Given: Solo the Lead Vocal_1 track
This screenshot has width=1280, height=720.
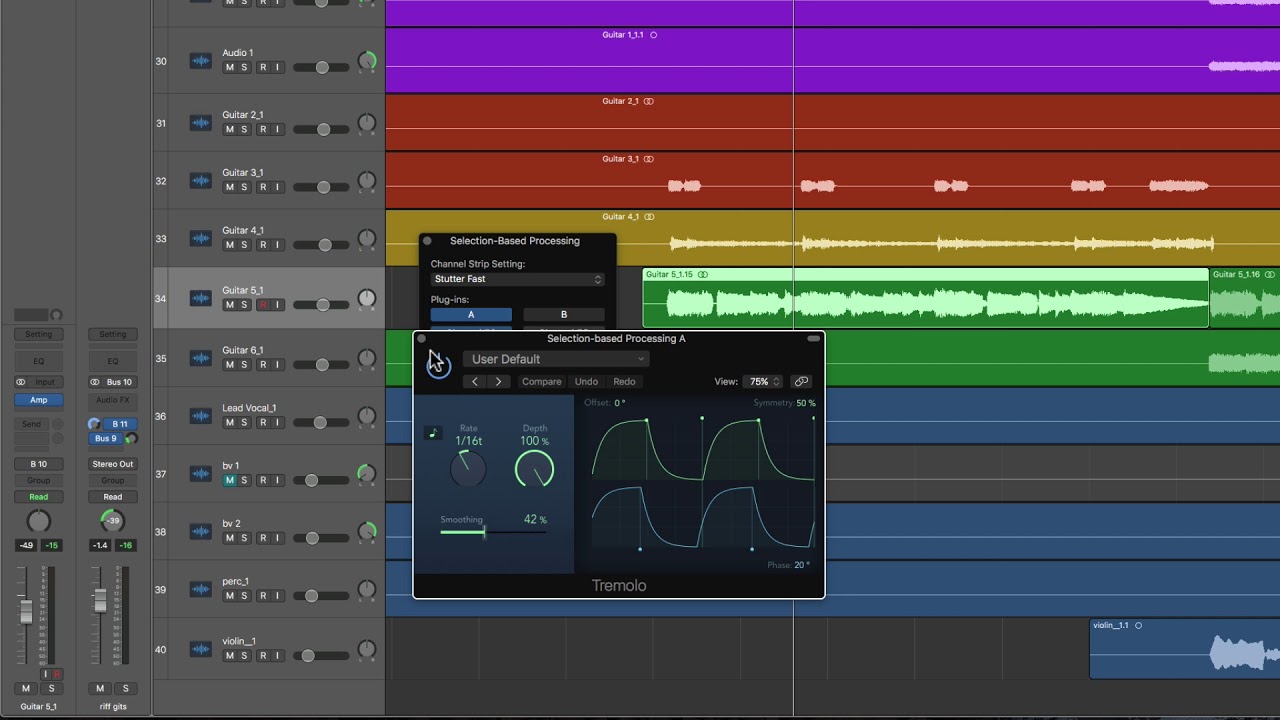Looking at the screenshot, I should pyautogui.click(x=244, y=422).
